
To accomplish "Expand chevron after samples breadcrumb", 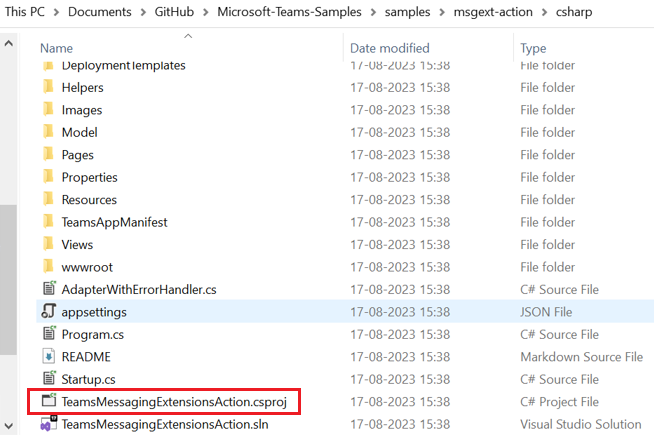I will (442, 13).
